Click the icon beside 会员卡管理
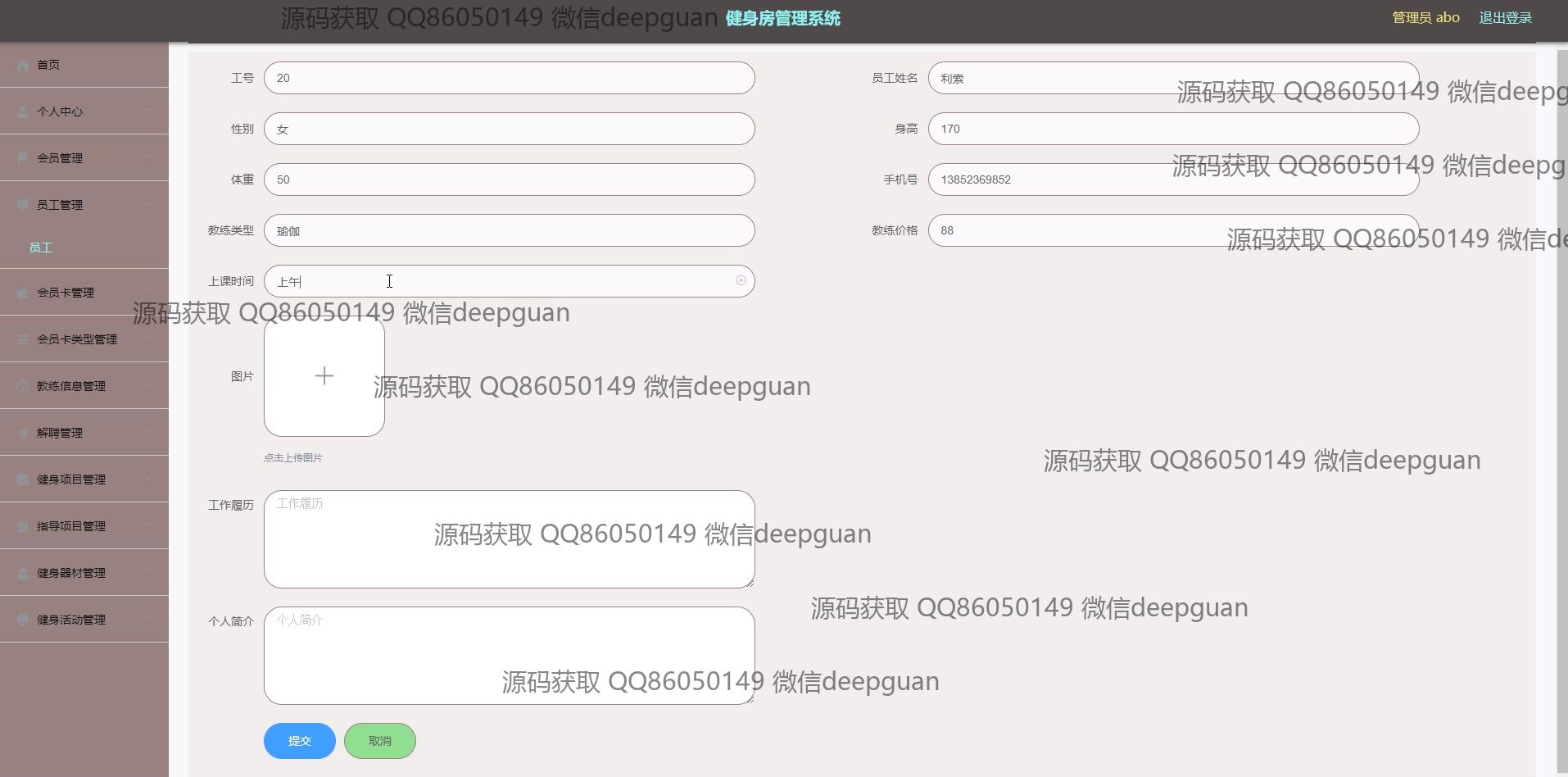1568x777 pixels. 23,293
